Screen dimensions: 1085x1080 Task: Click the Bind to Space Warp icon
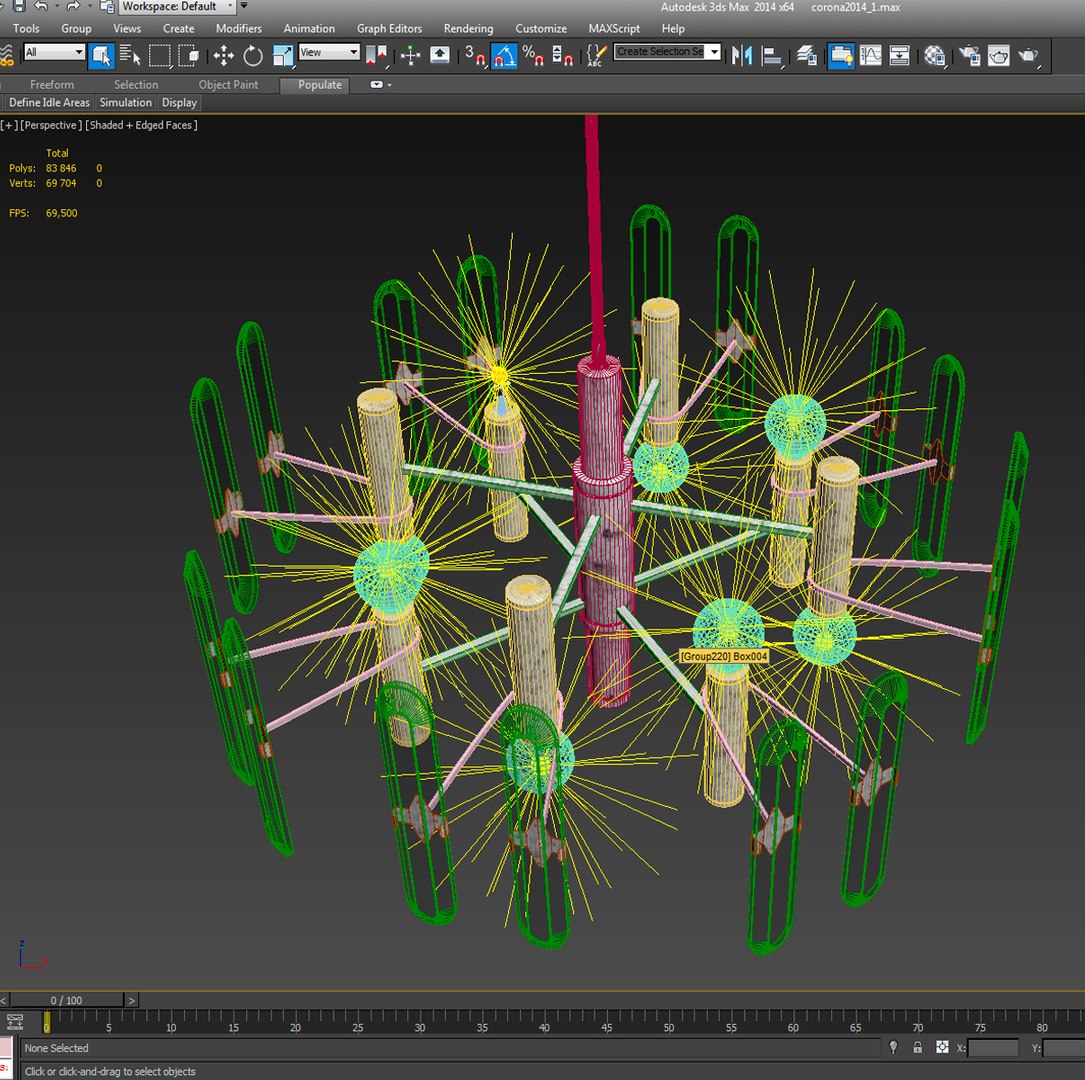(x=7, y=55)
